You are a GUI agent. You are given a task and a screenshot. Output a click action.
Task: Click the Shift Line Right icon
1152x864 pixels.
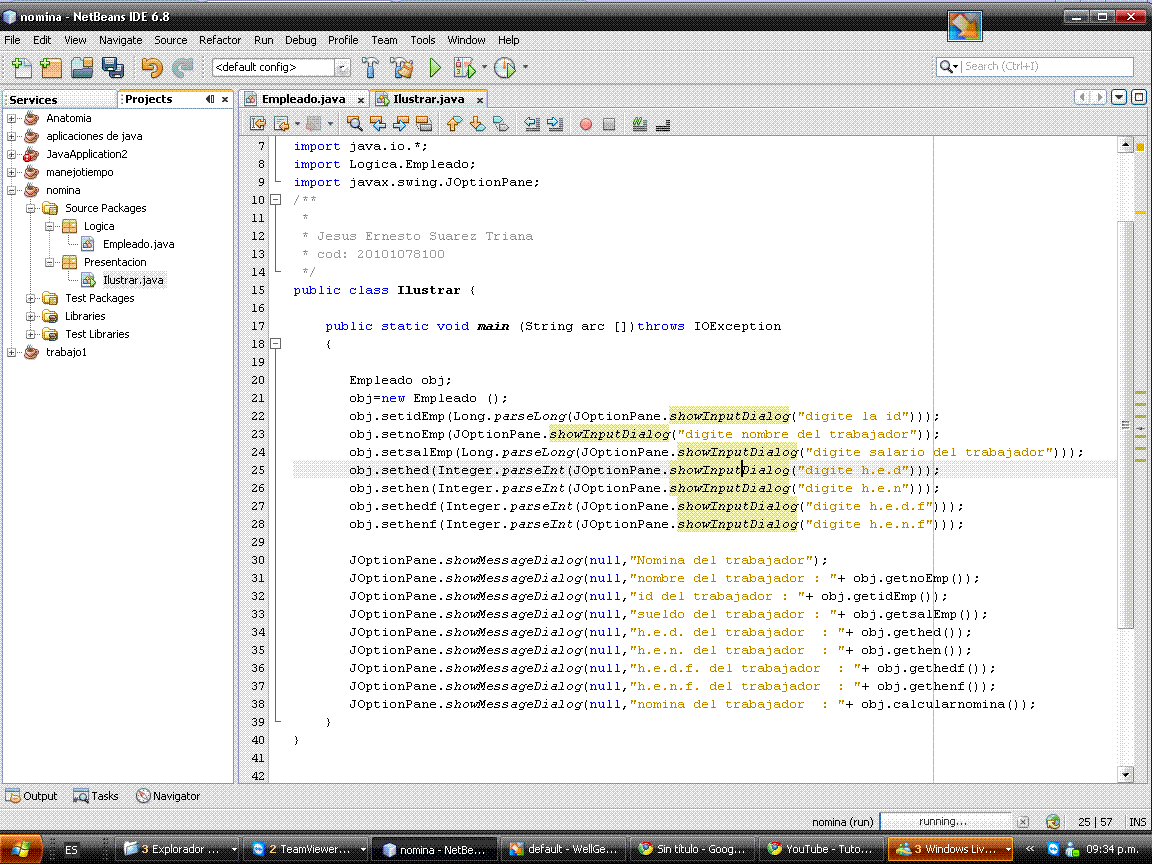click(555, 124)
